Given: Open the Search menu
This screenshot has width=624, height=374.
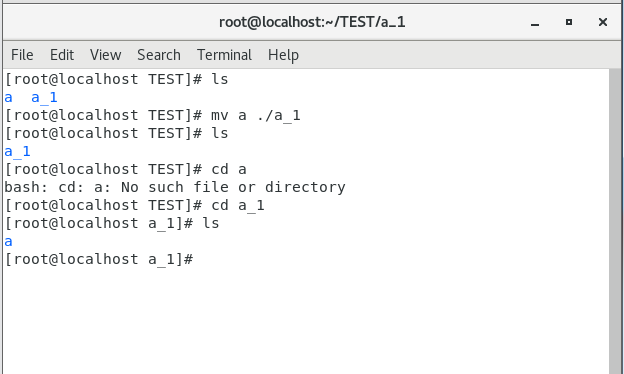Looking at the screenshot, I should point(159,55).
